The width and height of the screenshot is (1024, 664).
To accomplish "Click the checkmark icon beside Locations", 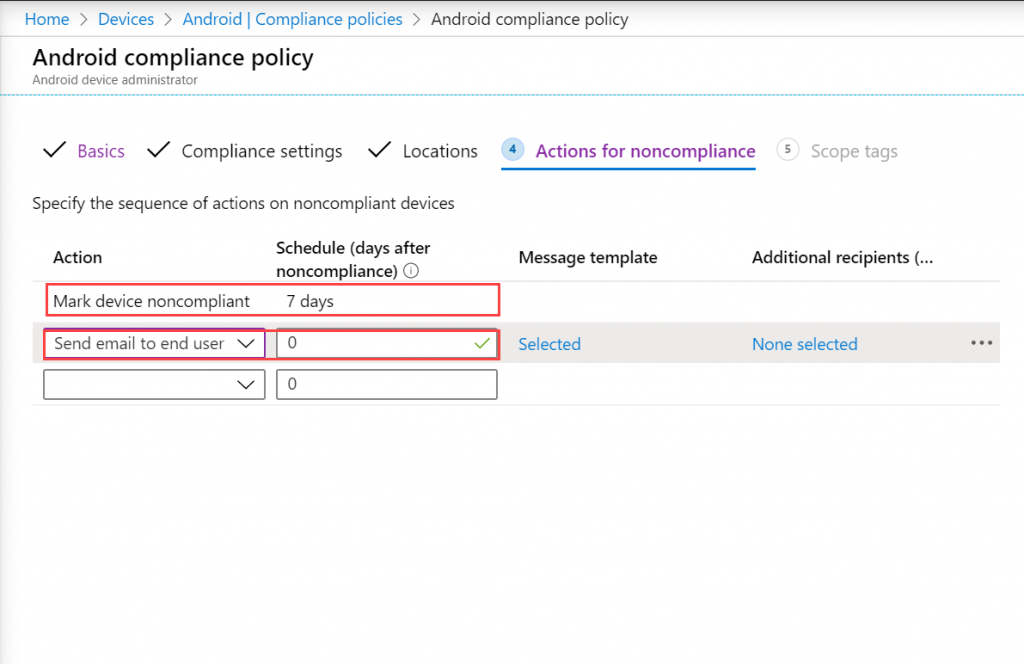I will pyautogui.click(x=380, y=150).
